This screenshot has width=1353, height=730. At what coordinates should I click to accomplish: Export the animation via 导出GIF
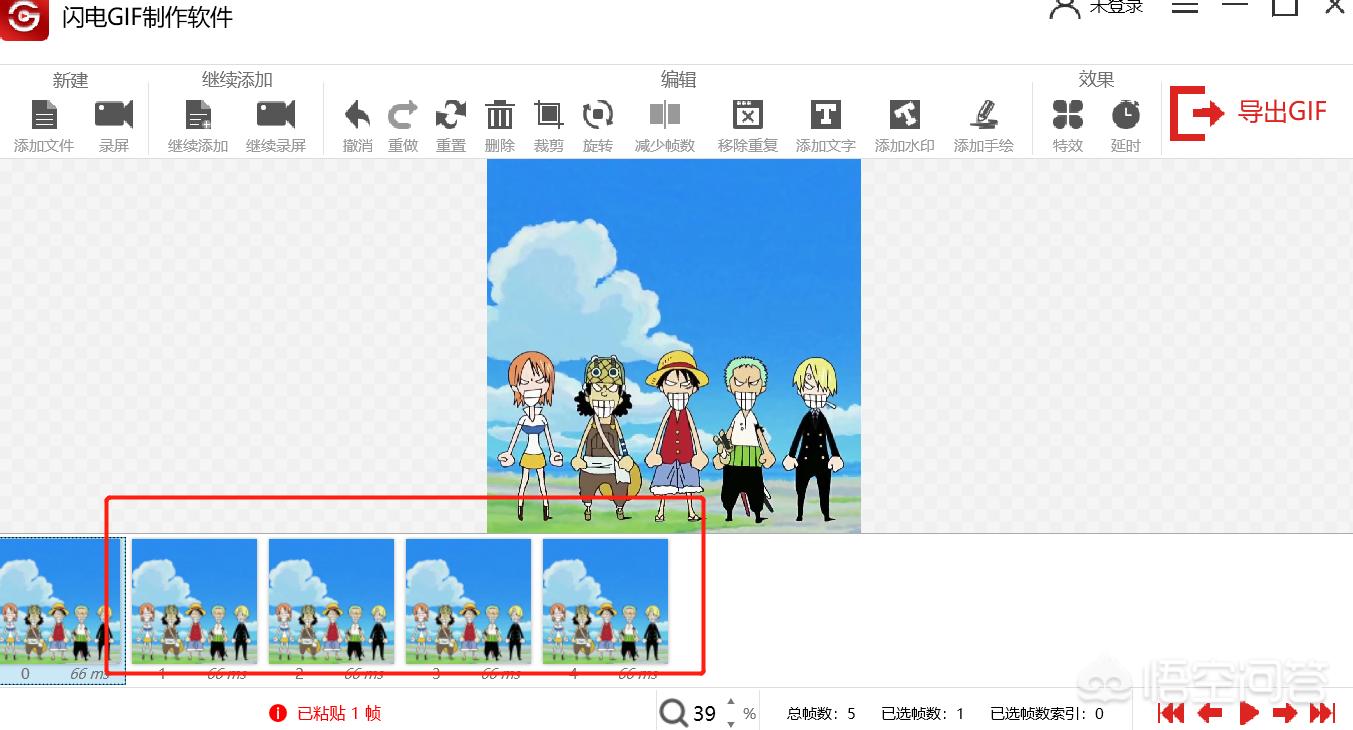(1249, 112)
